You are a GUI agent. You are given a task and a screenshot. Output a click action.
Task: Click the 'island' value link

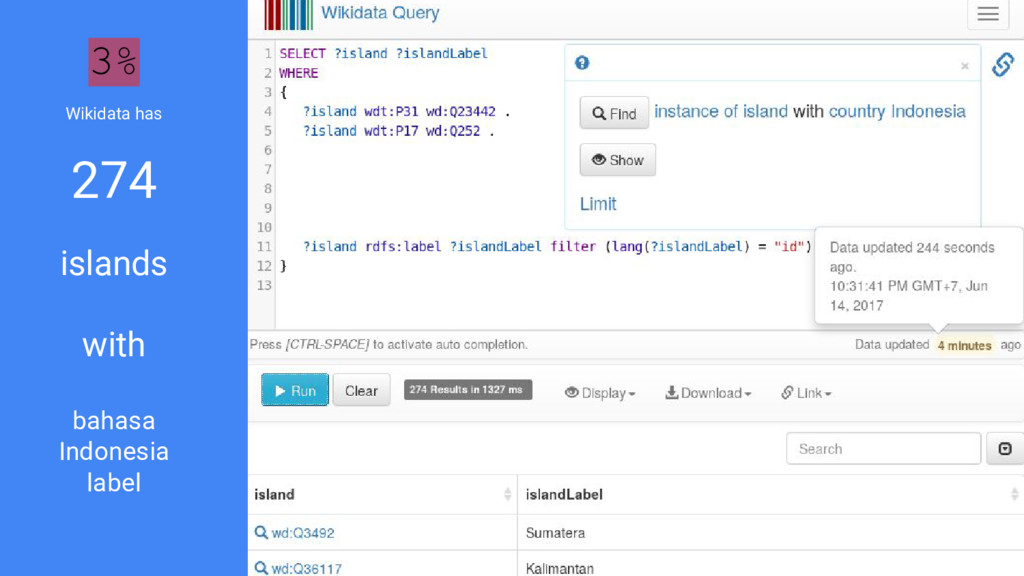tap(765, 112)
